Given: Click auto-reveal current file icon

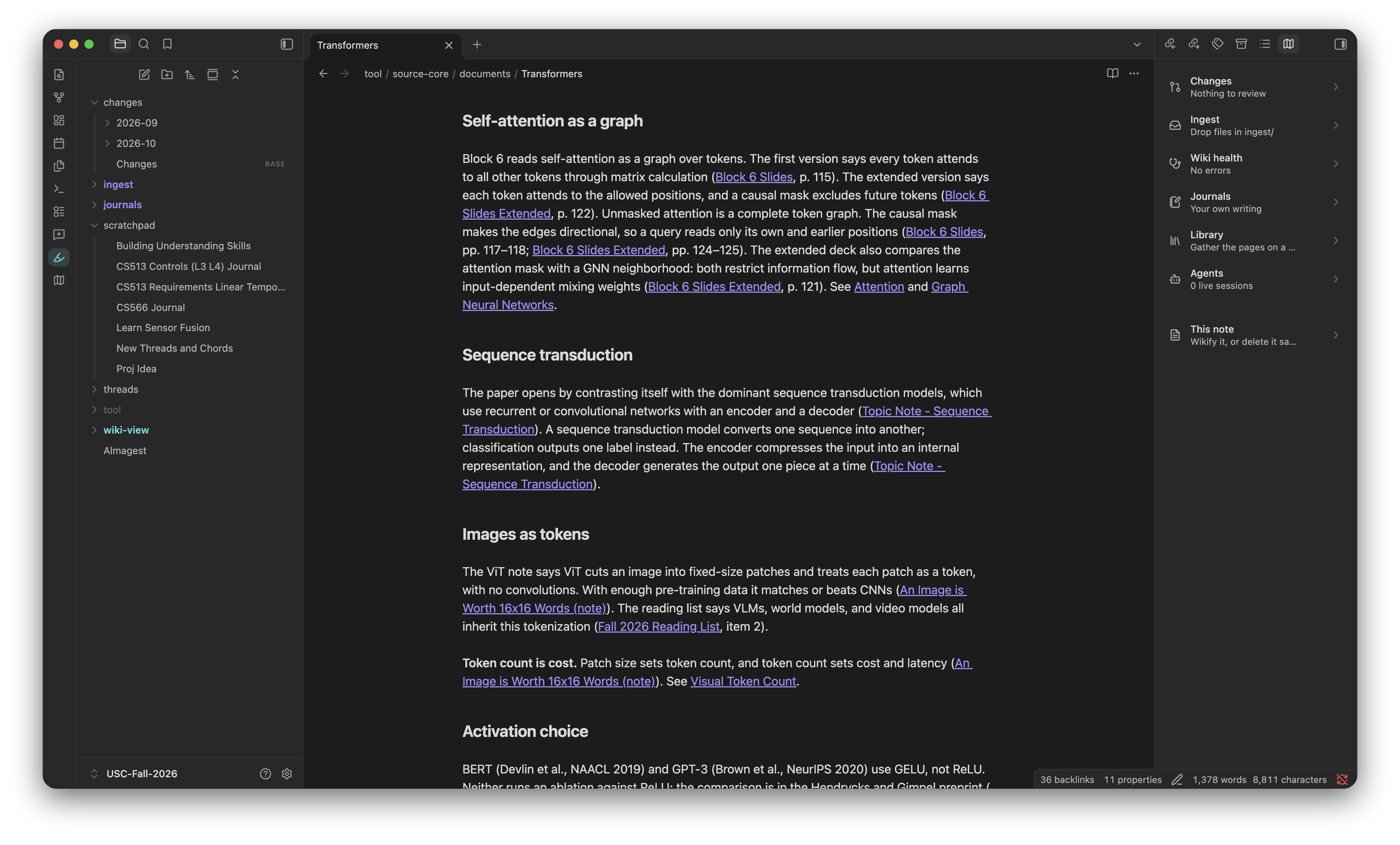Looking at the screenshot, I should pyautogui.click(x=213, y=75).
